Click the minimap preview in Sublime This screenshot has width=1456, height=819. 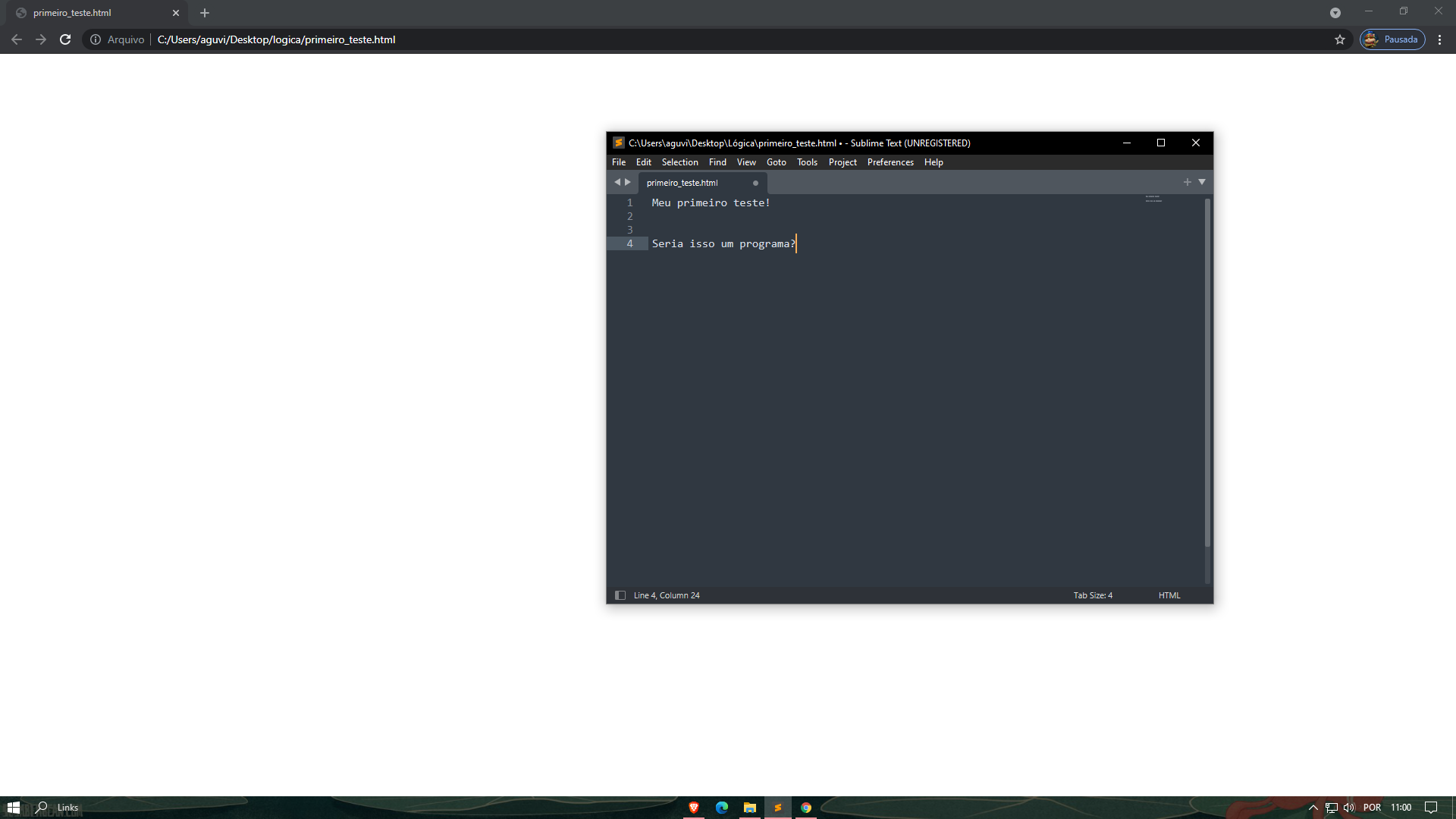coord(1153,199)
